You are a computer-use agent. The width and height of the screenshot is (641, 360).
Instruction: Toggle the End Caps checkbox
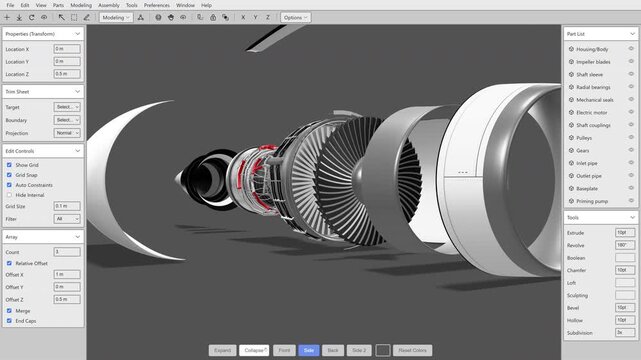tap(9, 321)
